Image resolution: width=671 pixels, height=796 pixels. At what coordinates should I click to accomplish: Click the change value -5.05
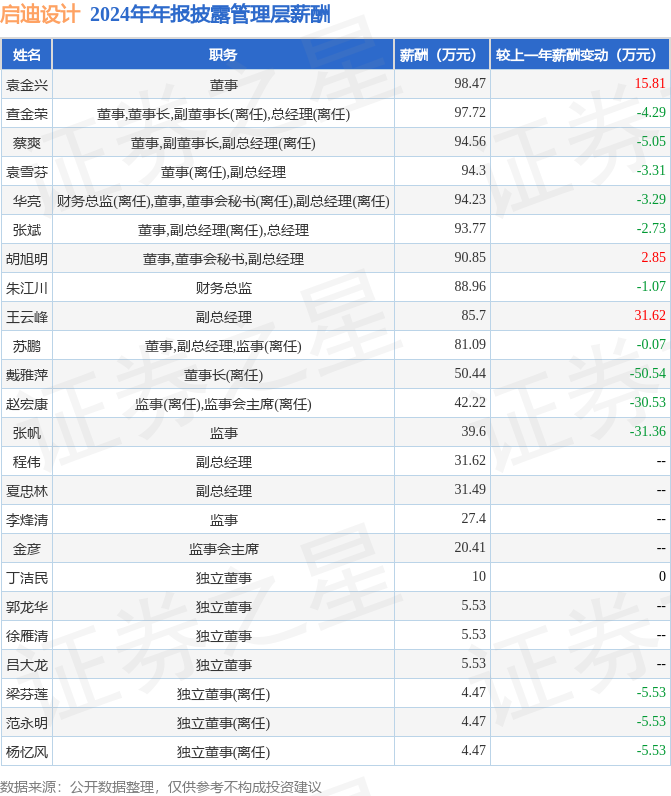tap(651, 141)
